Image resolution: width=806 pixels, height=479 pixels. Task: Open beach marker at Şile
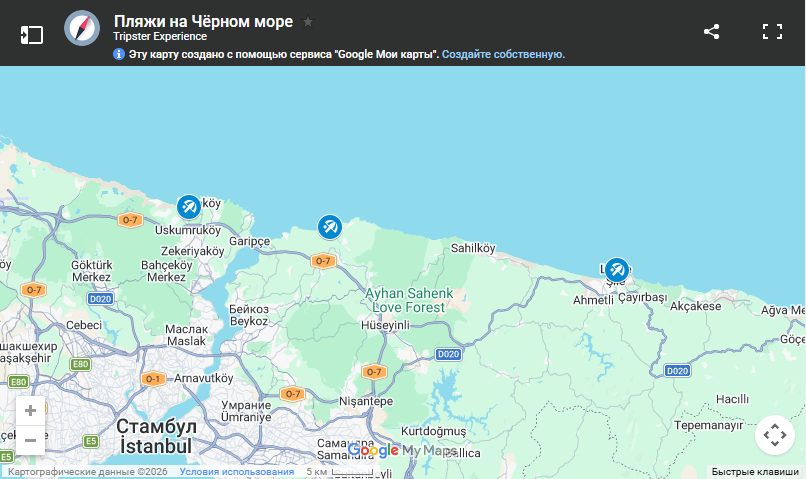coord(617,270)
